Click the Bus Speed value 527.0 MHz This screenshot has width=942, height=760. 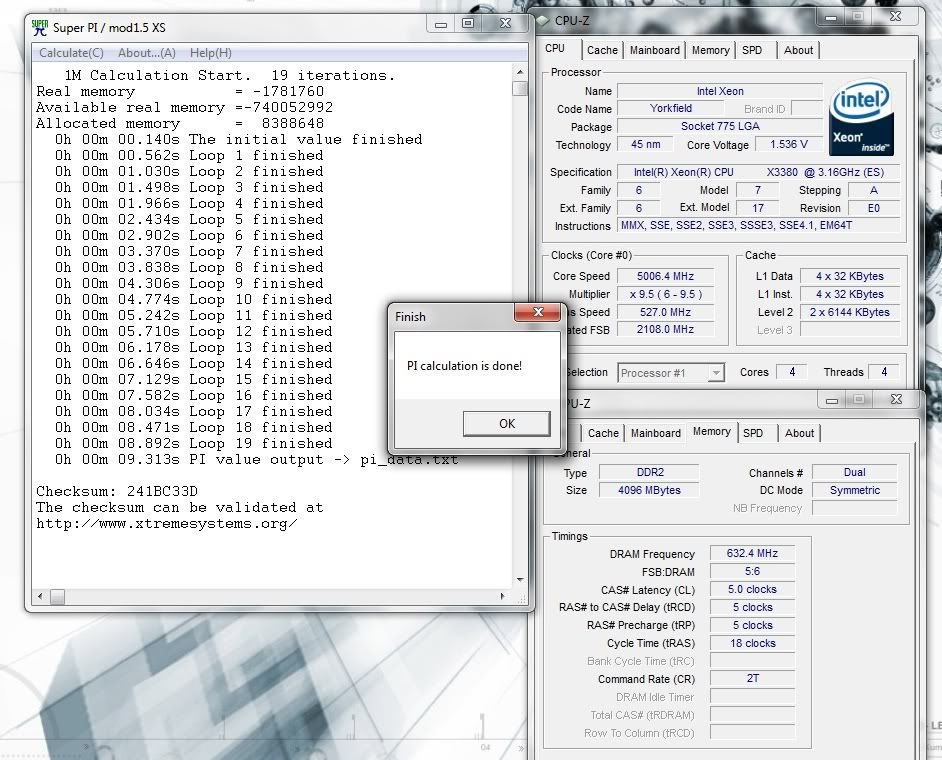click(665, 312)
